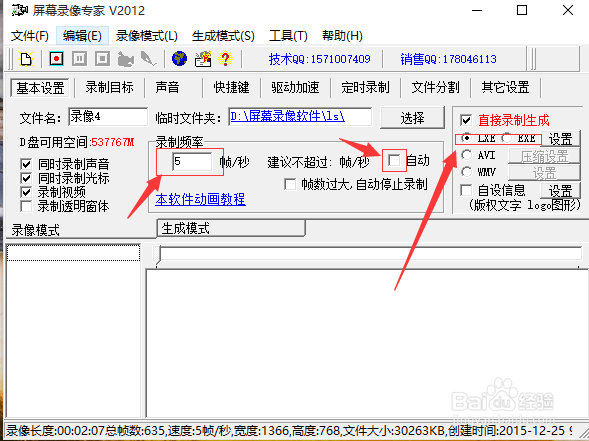Switch to the 生成模式 panel tab
The image size is (589, 441).
[231, 228]
